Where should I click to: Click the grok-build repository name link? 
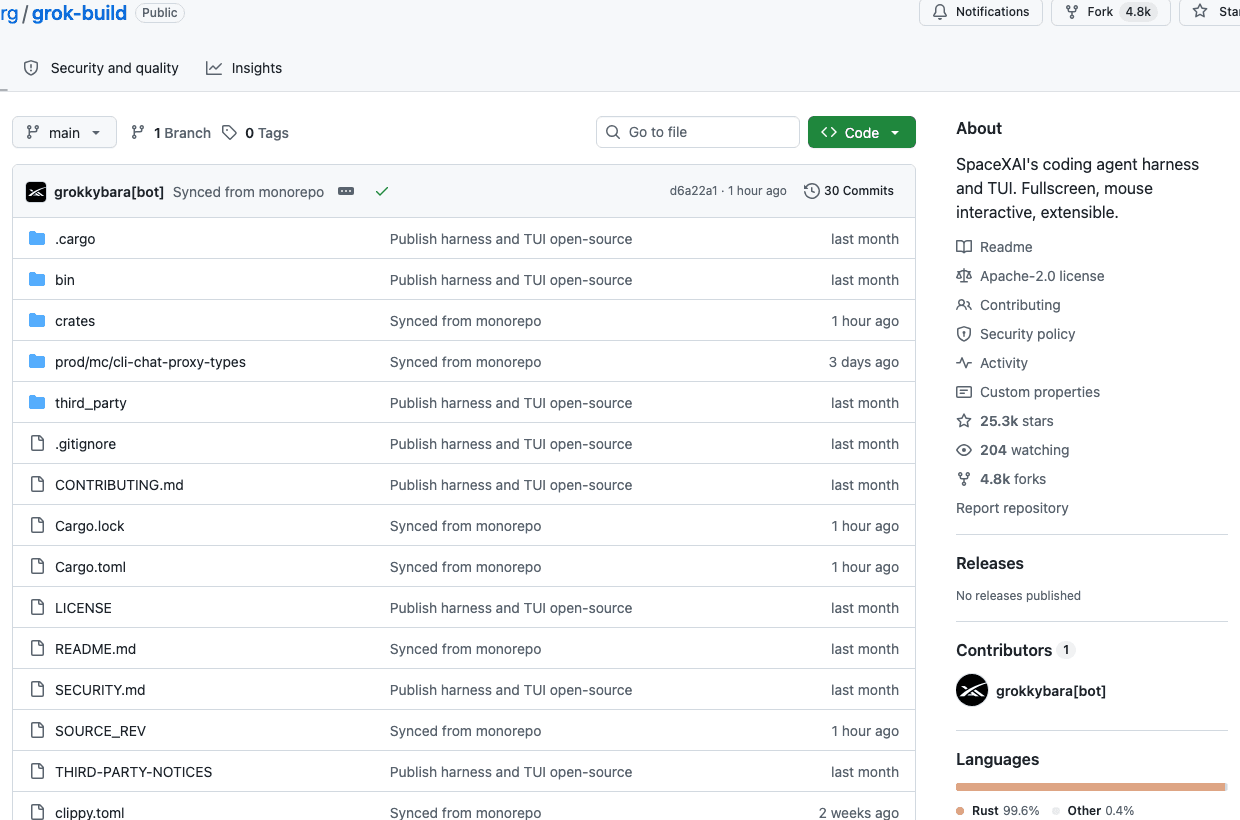[x=79, y=13]
